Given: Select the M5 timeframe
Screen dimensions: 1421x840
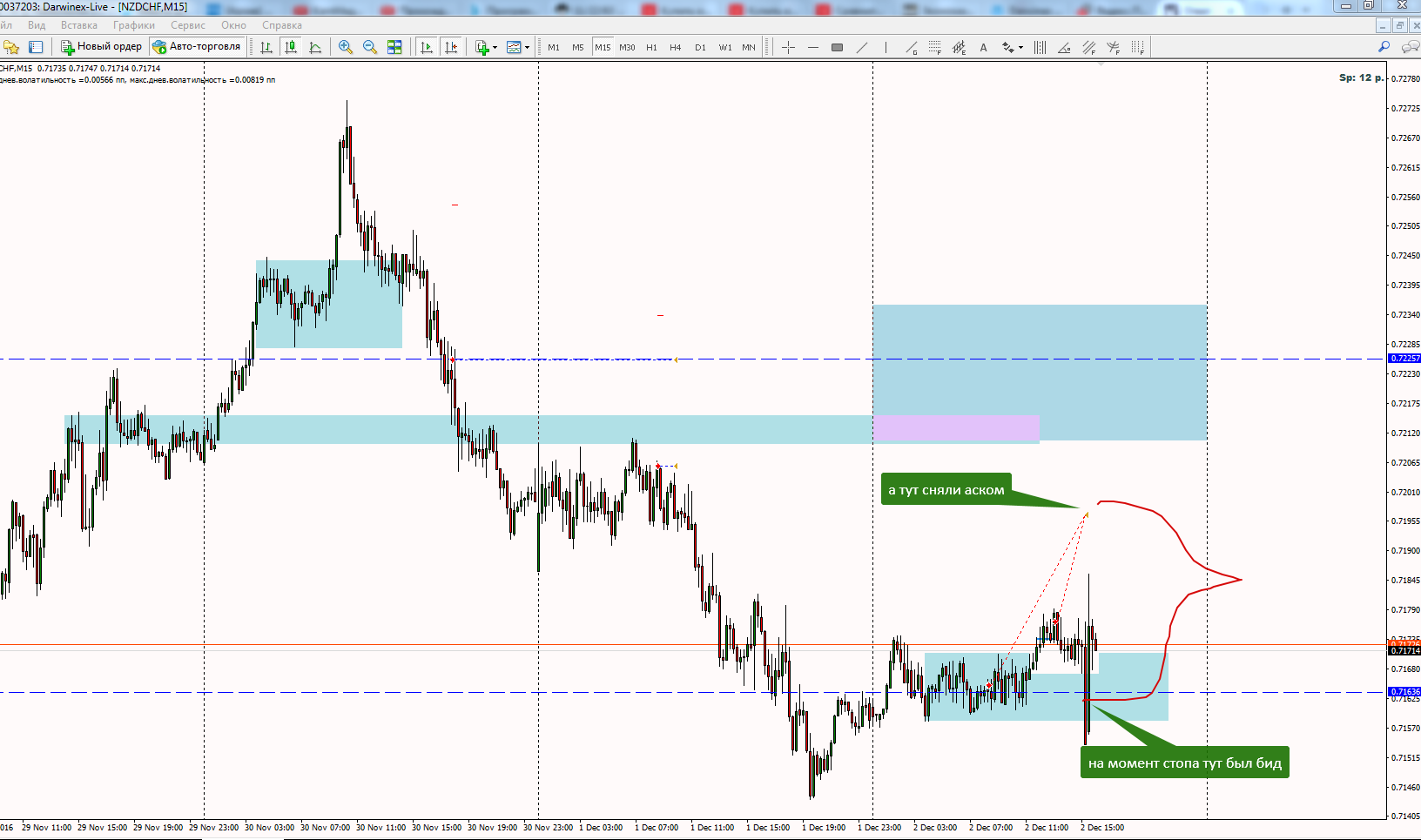Looking at the screenshot, I should [578, 47].
